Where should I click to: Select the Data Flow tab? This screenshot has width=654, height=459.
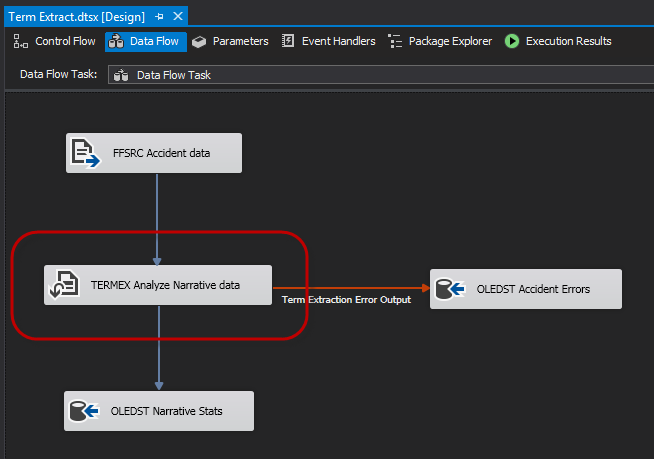point(146,41)
